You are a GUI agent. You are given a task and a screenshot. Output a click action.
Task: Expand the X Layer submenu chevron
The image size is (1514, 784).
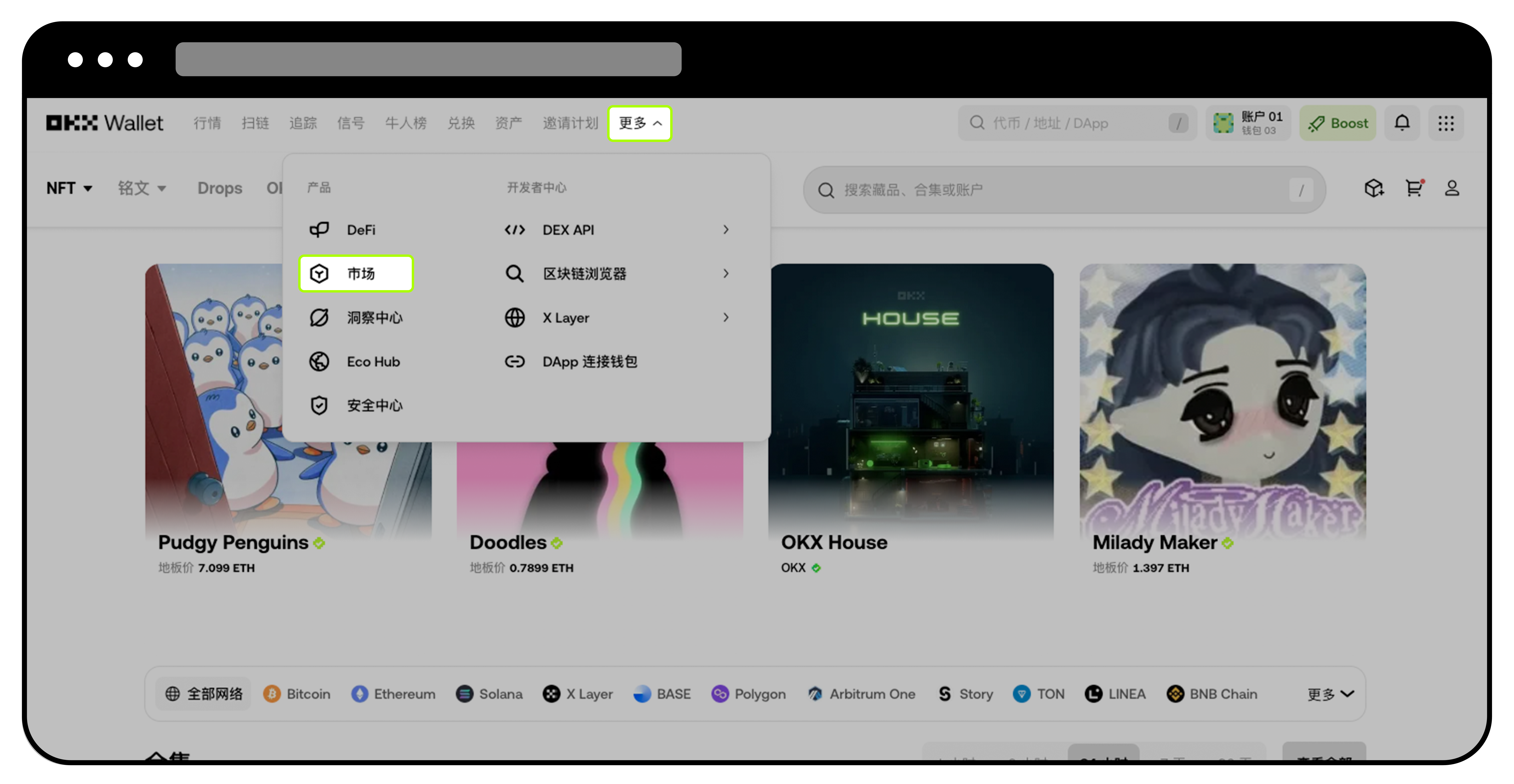tap(726, 318)
